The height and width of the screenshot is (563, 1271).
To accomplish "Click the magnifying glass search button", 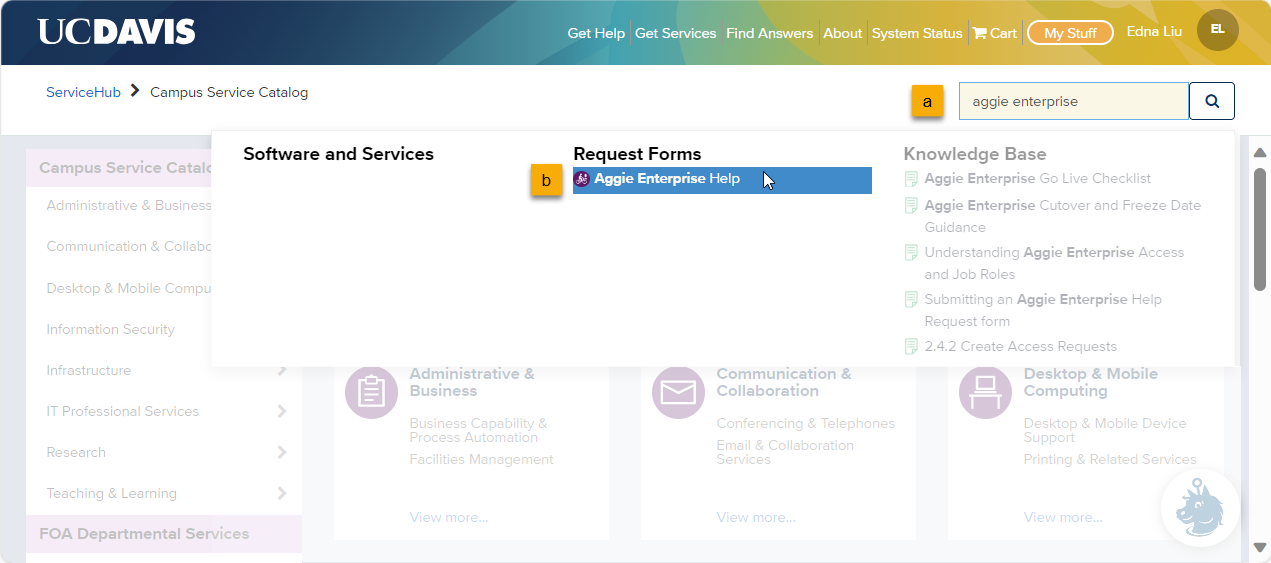I will click(1211, 101).
